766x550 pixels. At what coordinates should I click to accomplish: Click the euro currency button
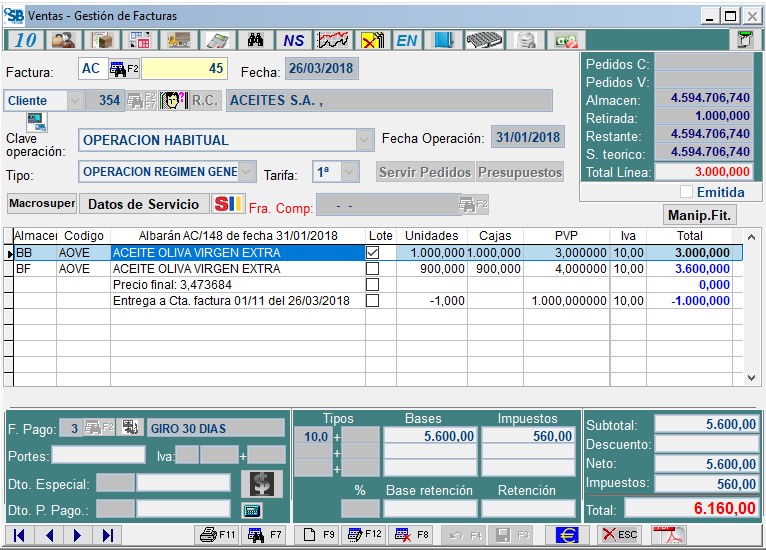(x=567, y=535)
